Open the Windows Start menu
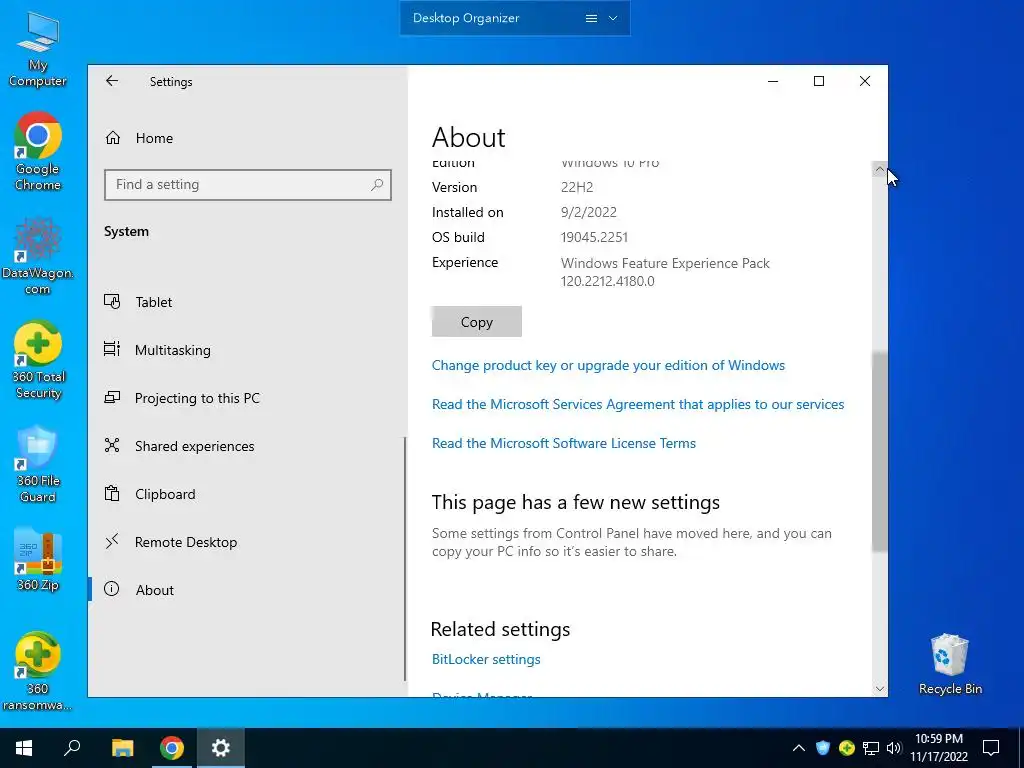Viewport: 1024px width, 768px height. click(x=24, y=748)
